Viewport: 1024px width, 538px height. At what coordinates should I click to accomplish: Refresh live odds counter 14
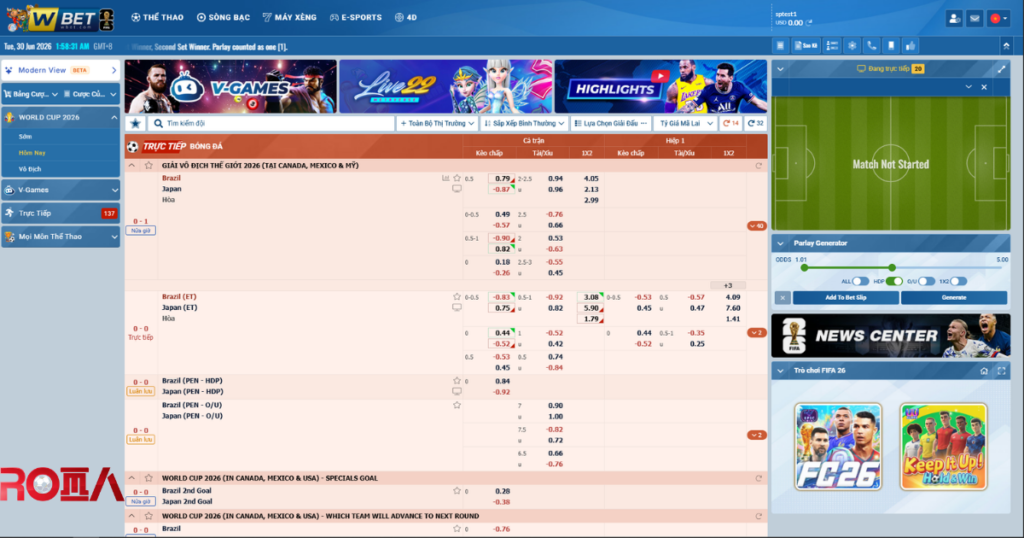731,123
